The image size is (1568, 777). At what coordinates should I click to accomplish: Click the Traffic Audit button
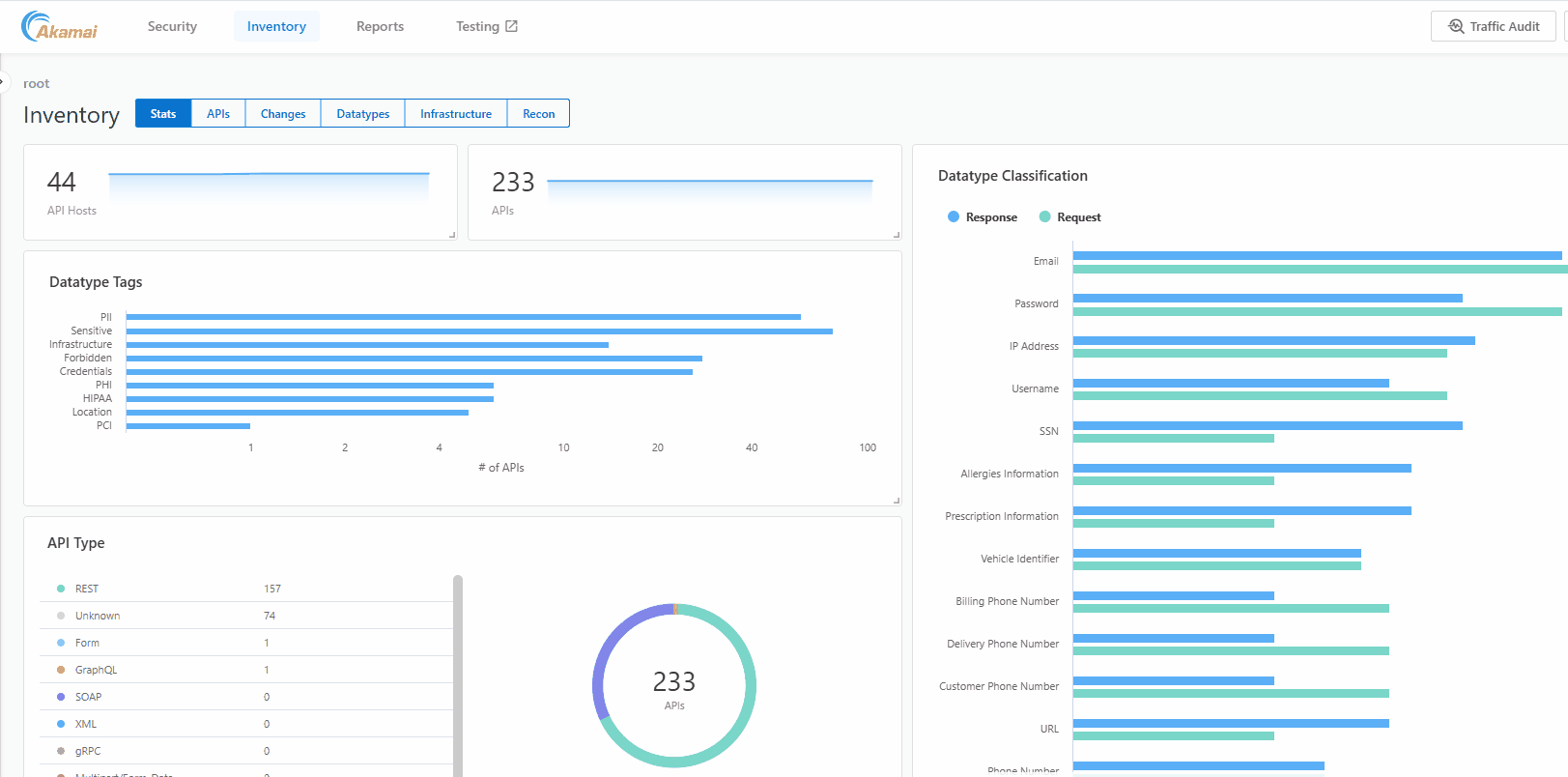coord(1493,26)
